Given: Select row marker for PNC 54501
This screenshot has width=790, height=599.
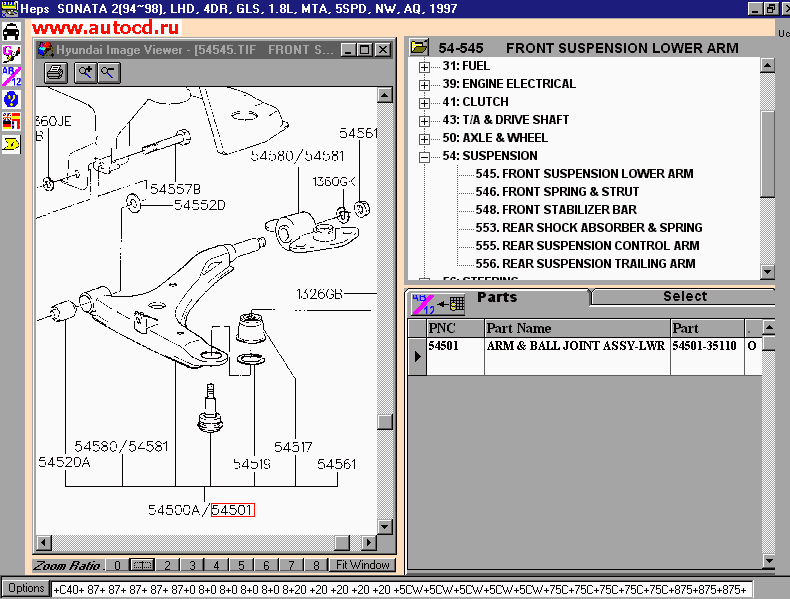Looking at the screenshot, I should pyautogui.click(x=417, y=356).
